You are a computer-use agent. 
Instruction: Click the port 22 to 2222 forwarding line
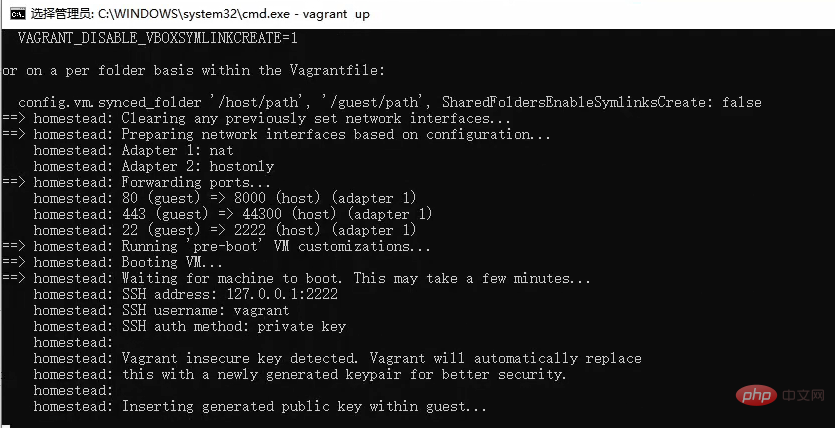[x=225, y=230]
